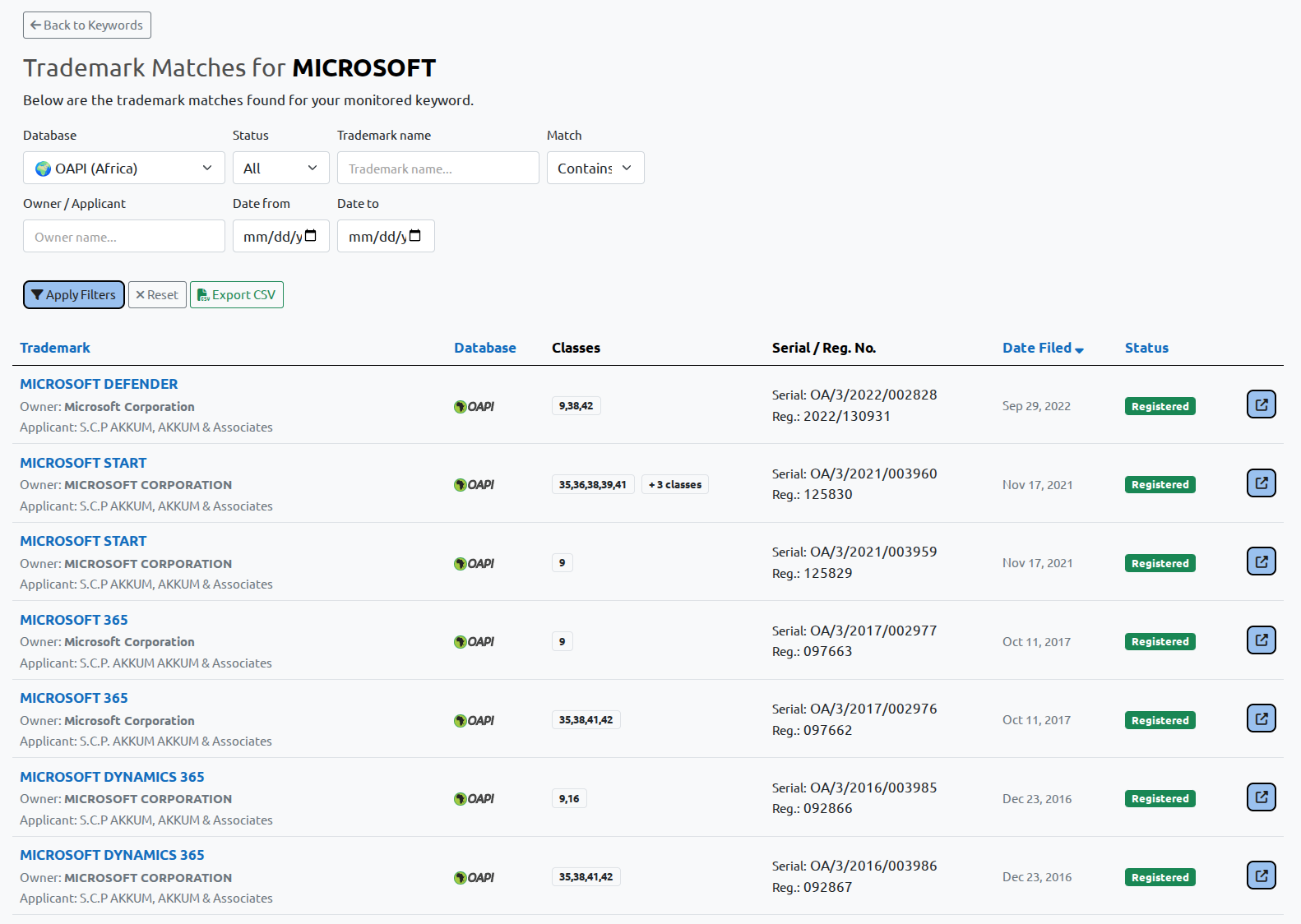Open external link for serial OA/3/2017/002976
Image resolution: width=1301 pixels, height=924 pixels.
point(1261,718)
